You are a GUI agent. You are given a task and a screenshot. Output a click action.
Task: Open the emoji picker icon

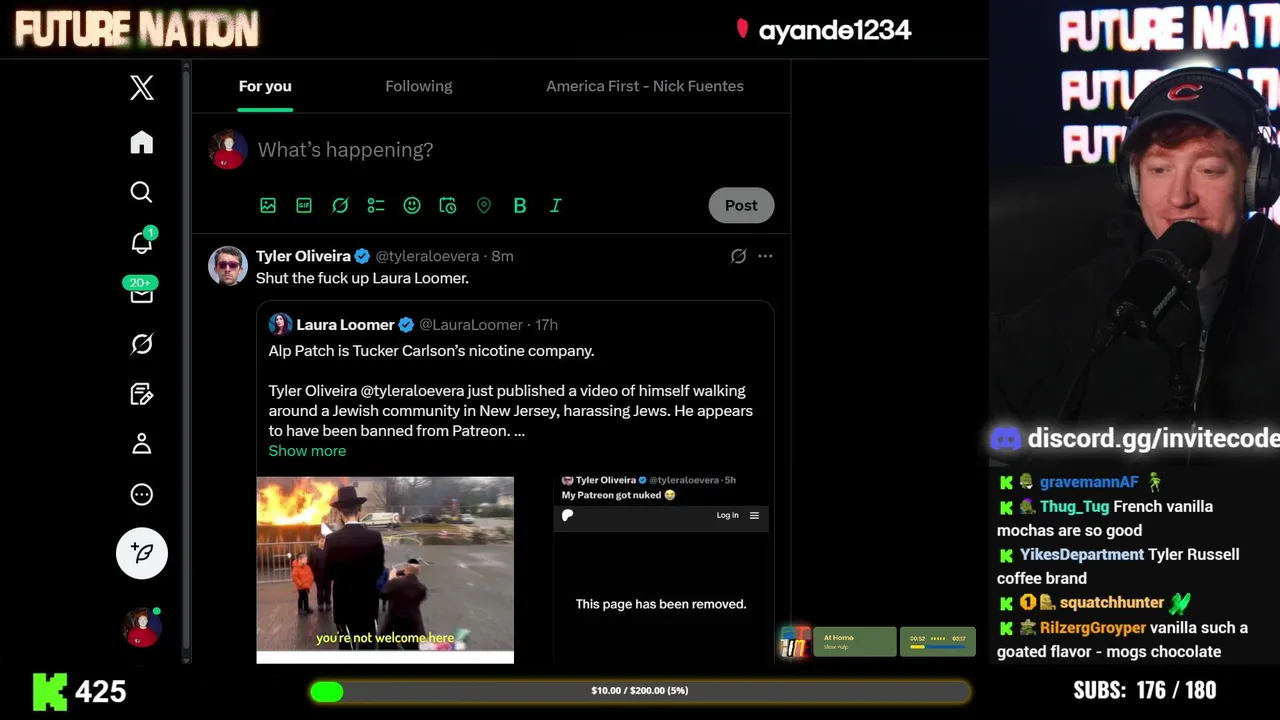(x=412, y=205)
